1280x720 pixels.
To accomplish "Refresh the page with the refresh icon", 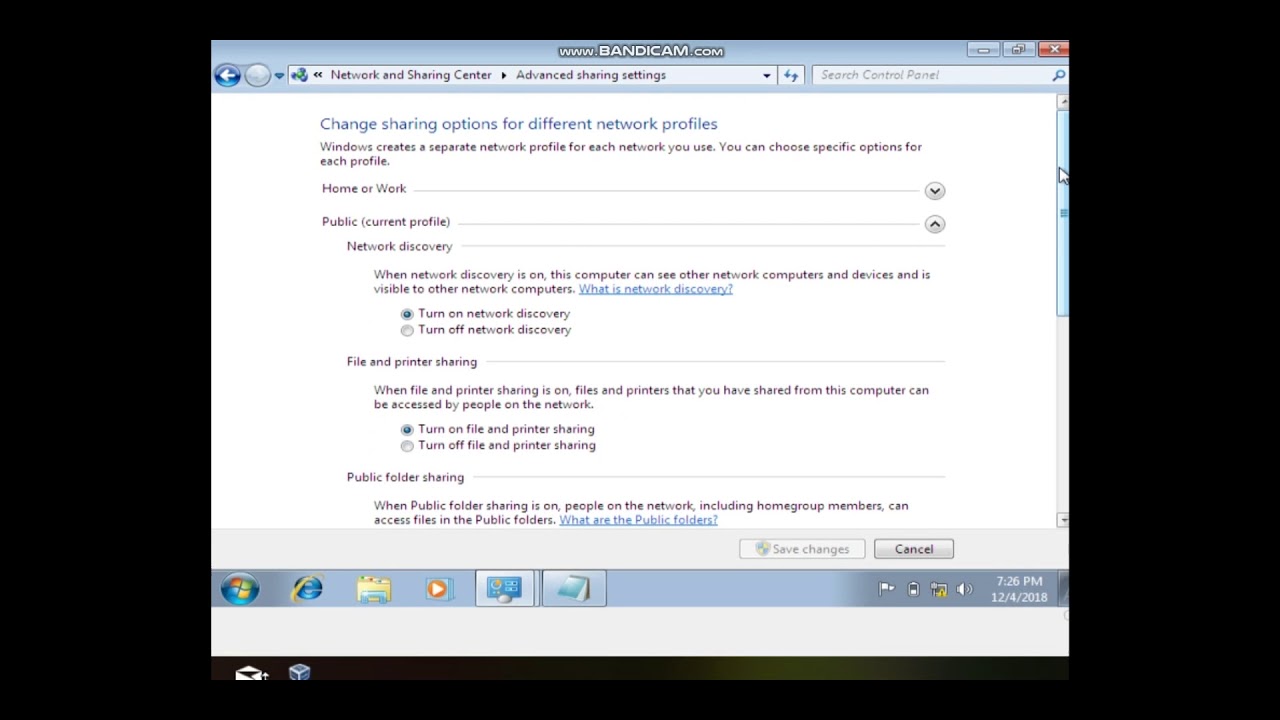I will (x=791, y=75).
